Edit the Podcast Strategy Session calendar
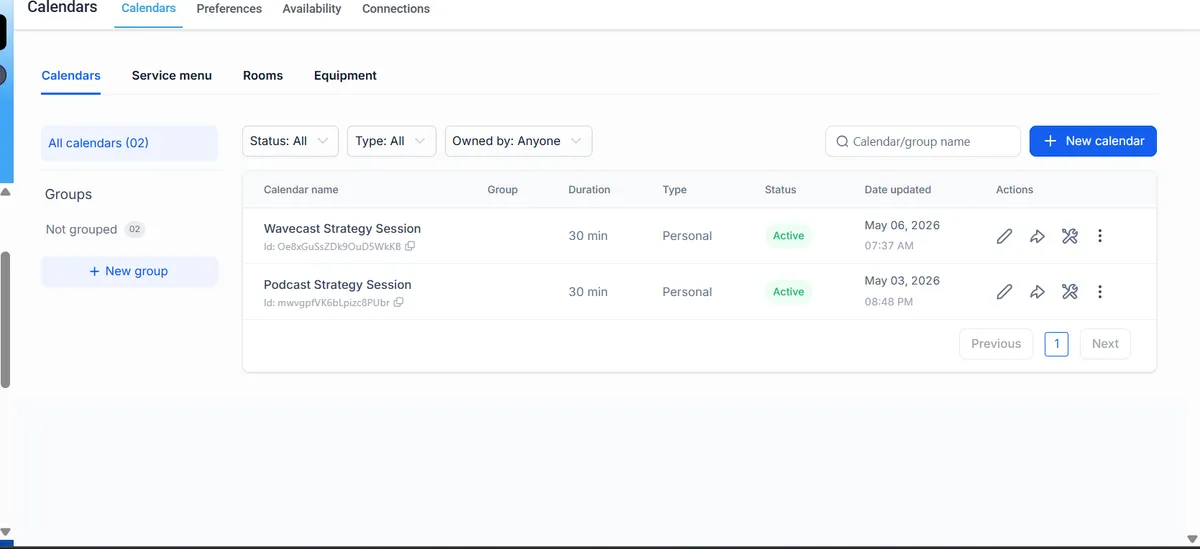The image size is (1200, 549). 1005,292
